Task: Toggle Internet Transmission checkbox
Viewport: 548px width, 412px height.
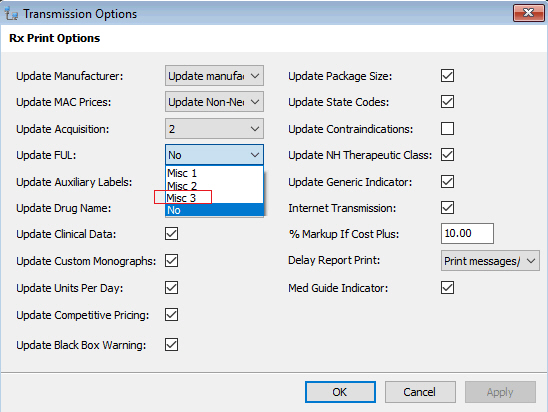Action: point(447,208)
